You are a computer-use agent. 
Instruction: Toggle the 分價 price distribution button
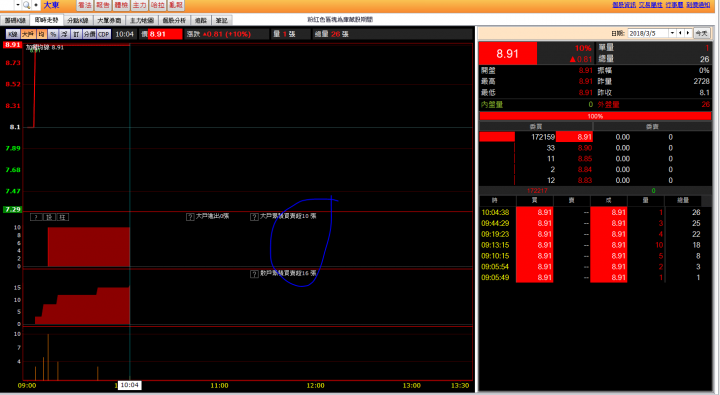point(89,34)
